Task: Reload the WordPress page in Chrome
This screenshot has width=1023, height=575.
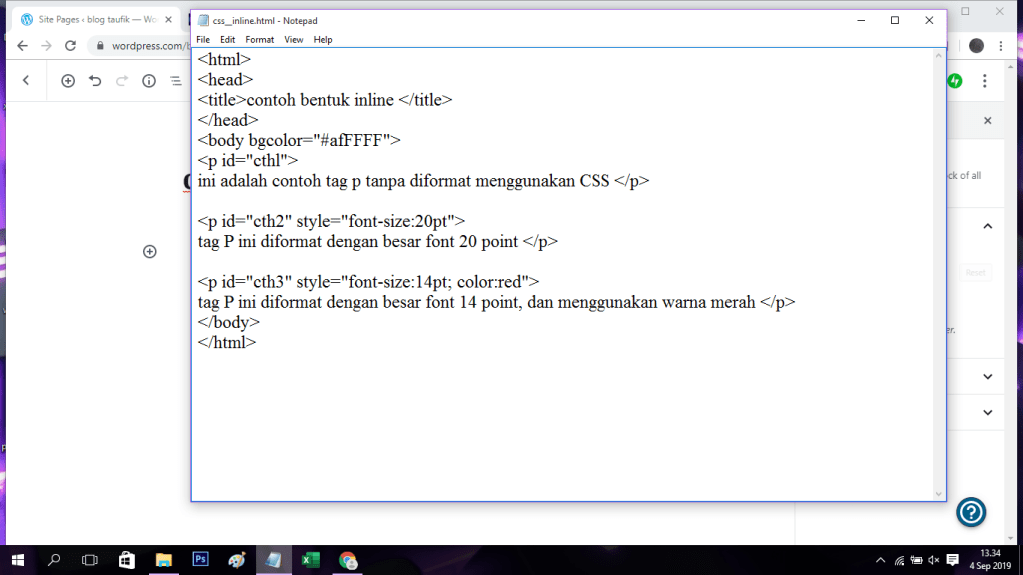Action: [70, 46]
